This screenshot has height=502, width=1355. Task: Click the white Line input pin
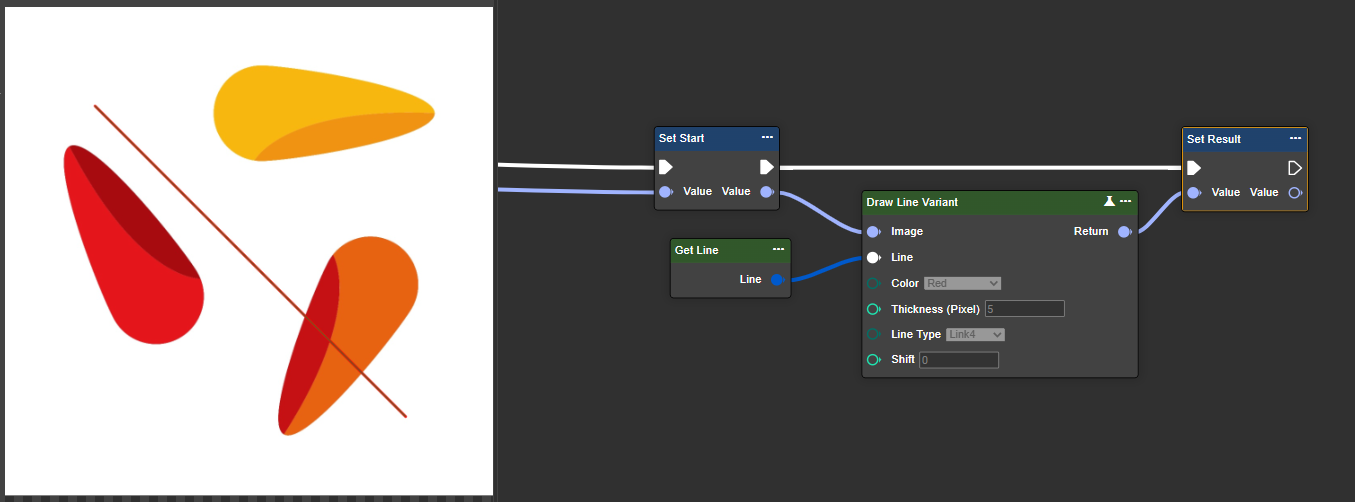pos(873,258)
